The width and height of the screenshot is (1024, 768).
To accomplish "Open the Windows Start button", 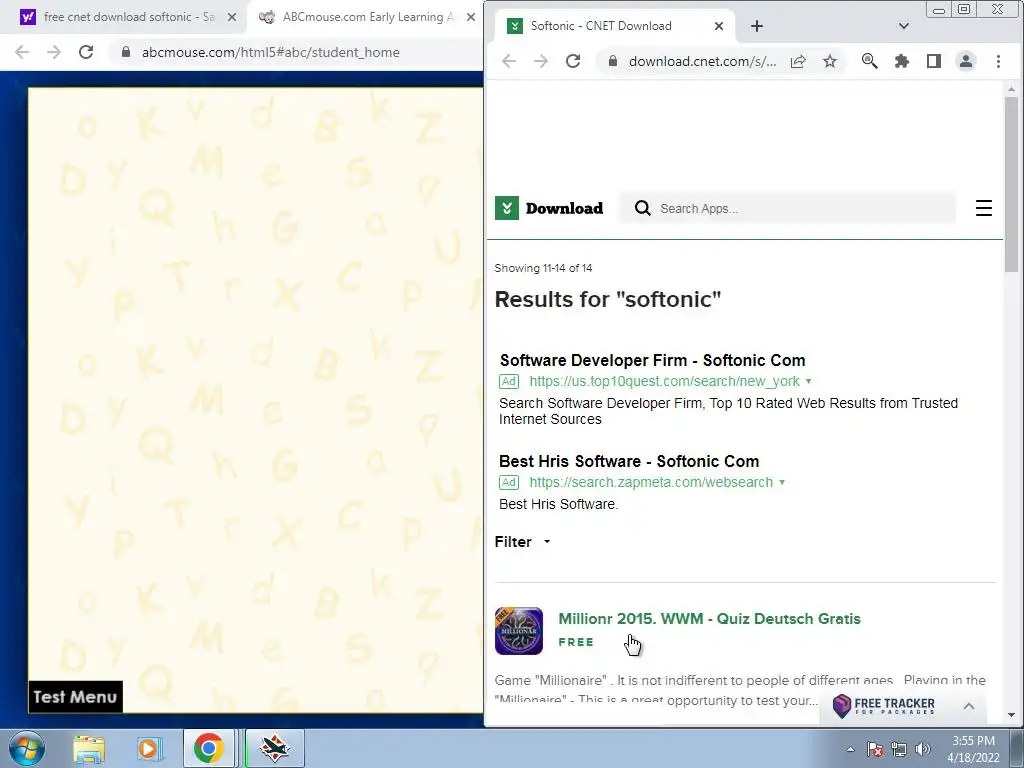I will (27, 748).
